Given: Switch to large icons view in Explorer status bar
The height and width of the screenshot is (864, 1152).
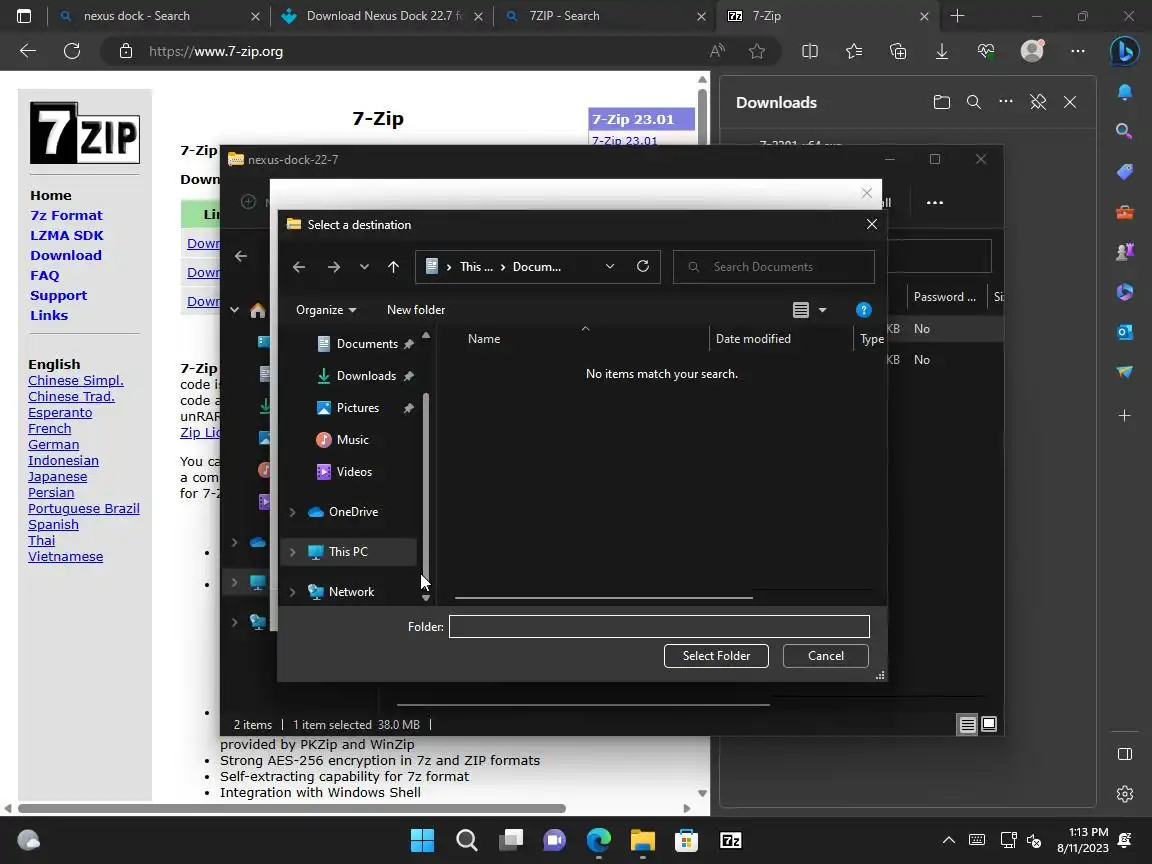Looking at the screenshot, I should pyautogui.click(x=989, y=724).
